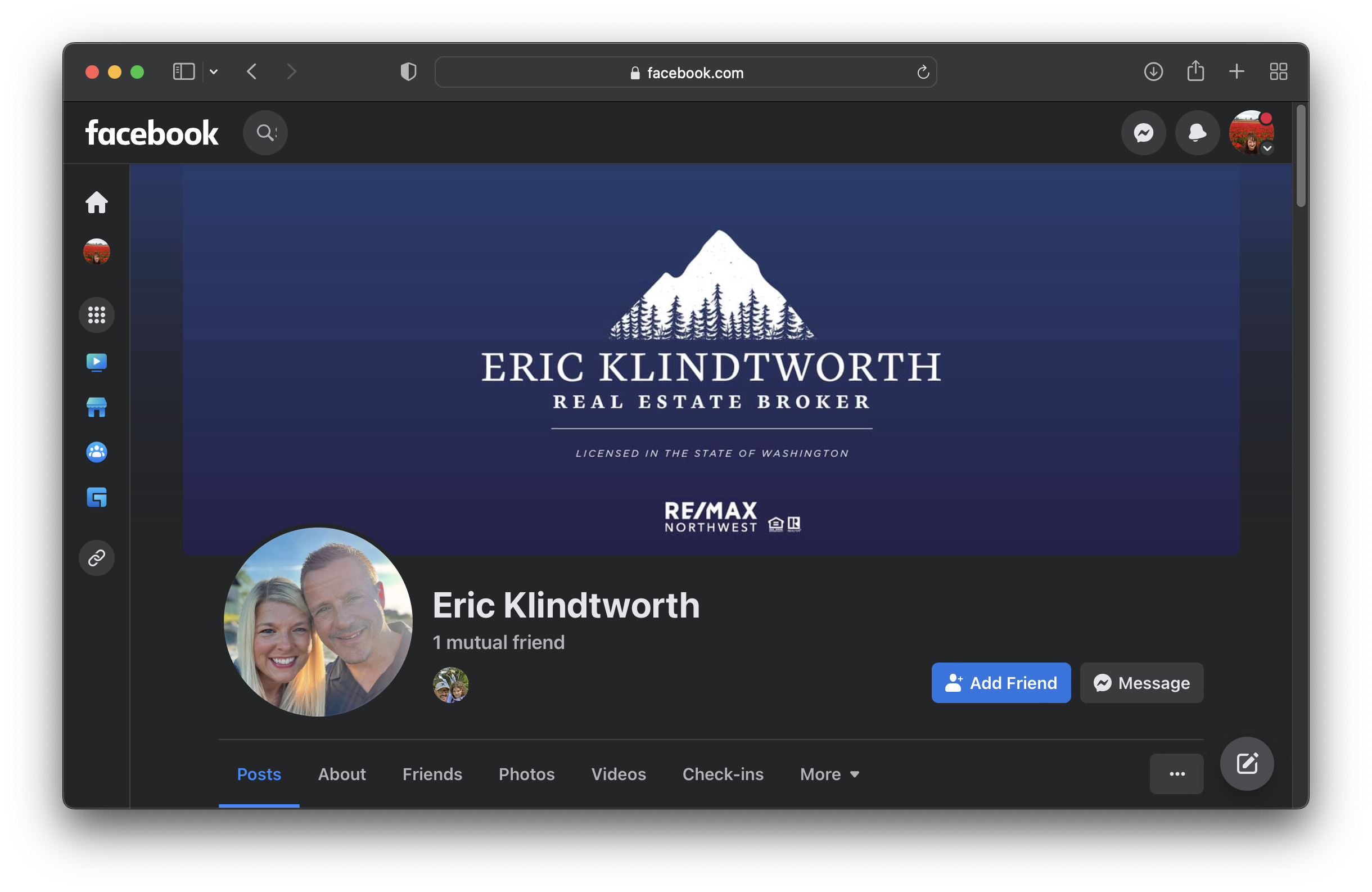Open the three-dot profile options button

1176,774
